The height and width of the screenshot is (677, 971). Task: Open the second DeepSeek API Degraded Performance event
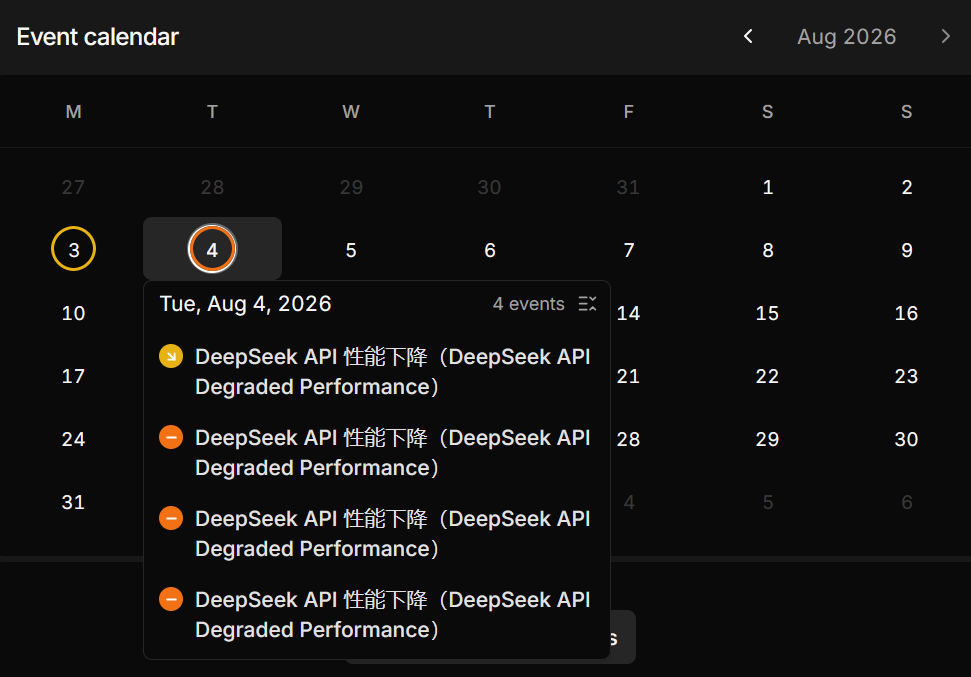click(393, 453)
